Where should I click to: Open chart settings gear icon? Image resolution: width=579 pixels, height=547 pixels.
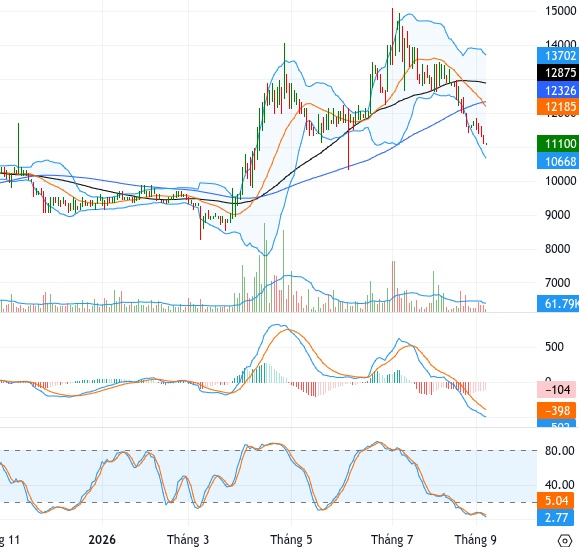(x=565, y=541)
